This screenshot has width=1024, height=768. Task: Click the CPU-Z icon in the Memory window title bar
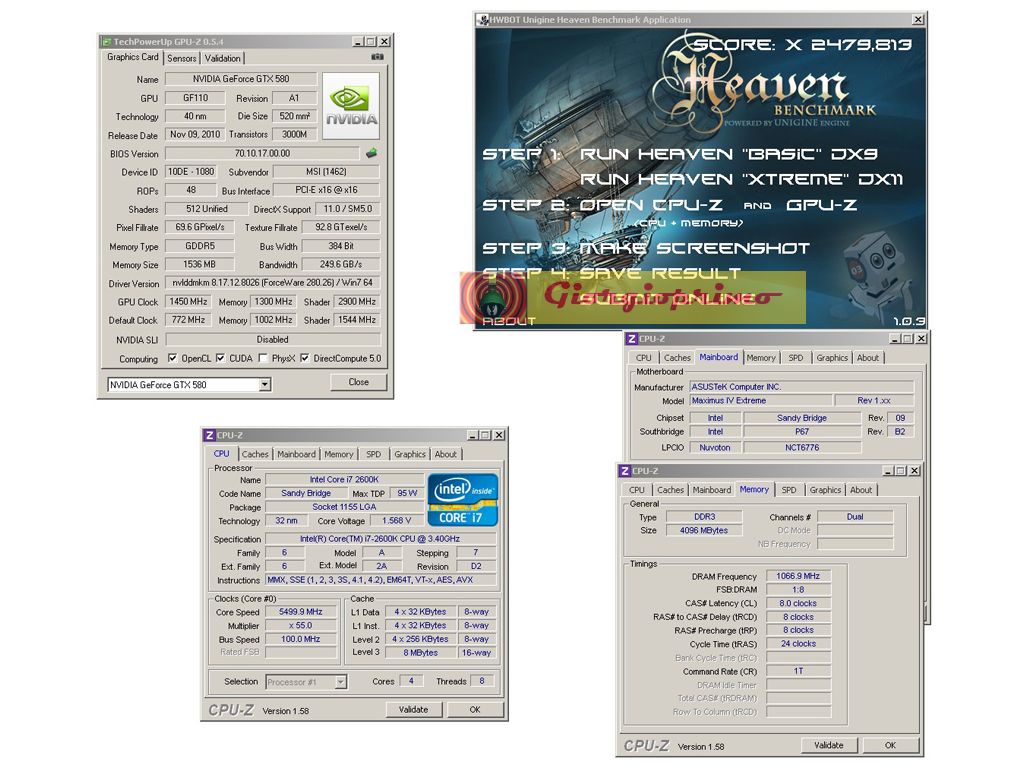click(625, 471)
